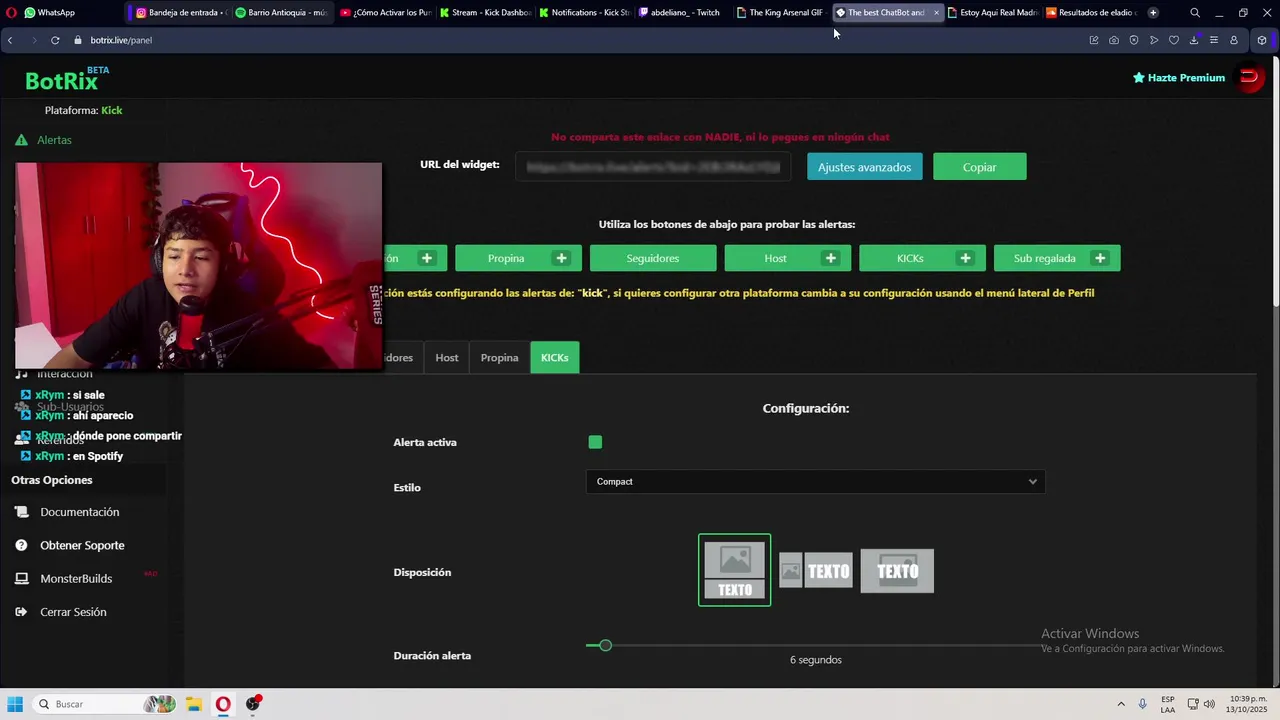1280x720 pixels.
Task: Switch to the Host settings tab
Action: [x=447, y=358]
